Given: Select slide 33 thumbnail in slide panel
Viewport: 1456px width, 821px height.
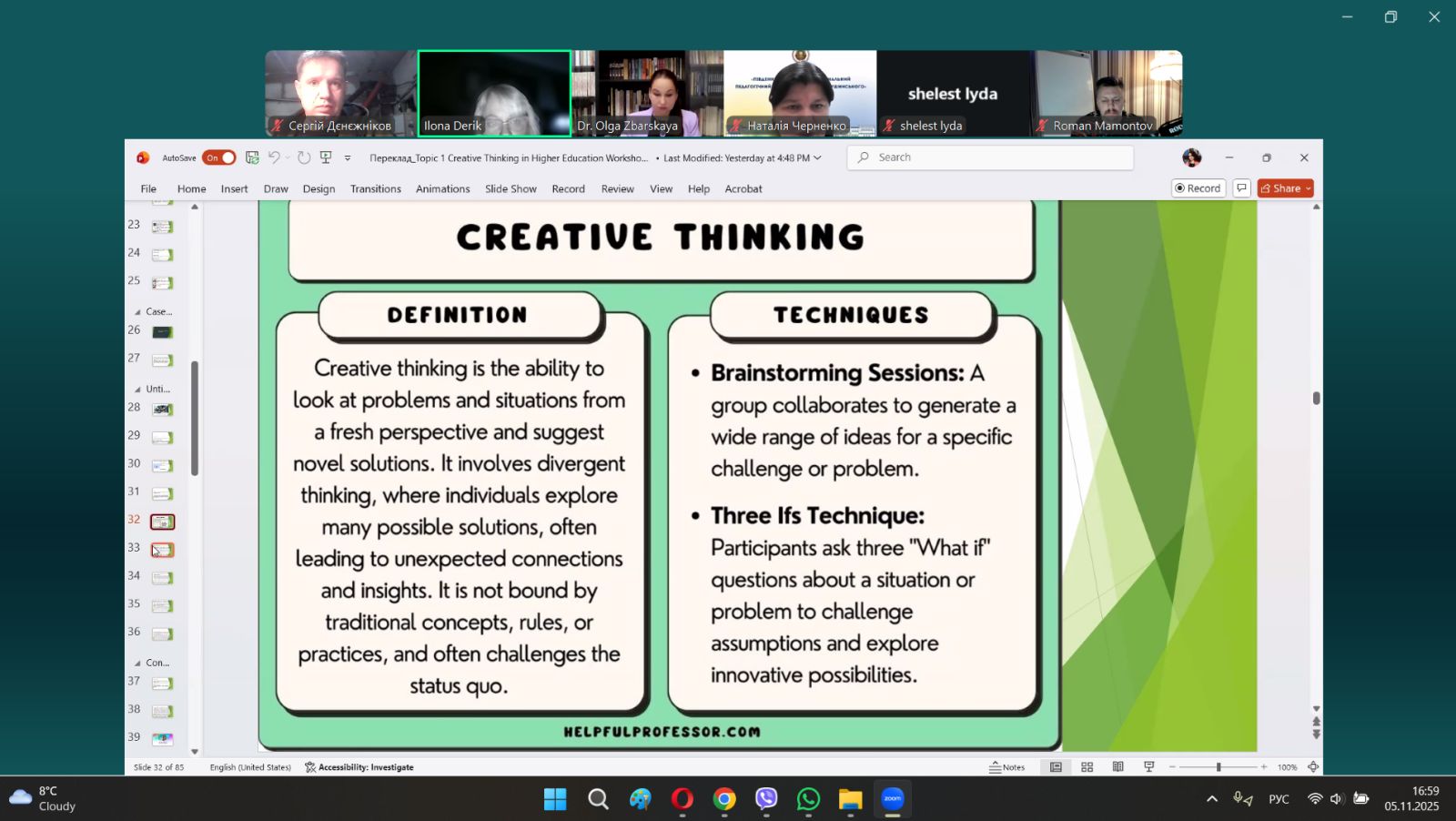Looking at the screenshot, I should (x=162, y=550).
